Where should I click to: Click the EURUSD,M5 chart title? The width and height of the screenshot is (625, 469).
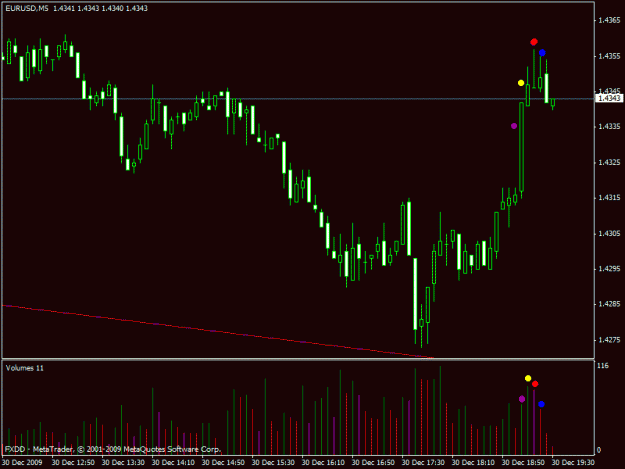click(27, 8)
